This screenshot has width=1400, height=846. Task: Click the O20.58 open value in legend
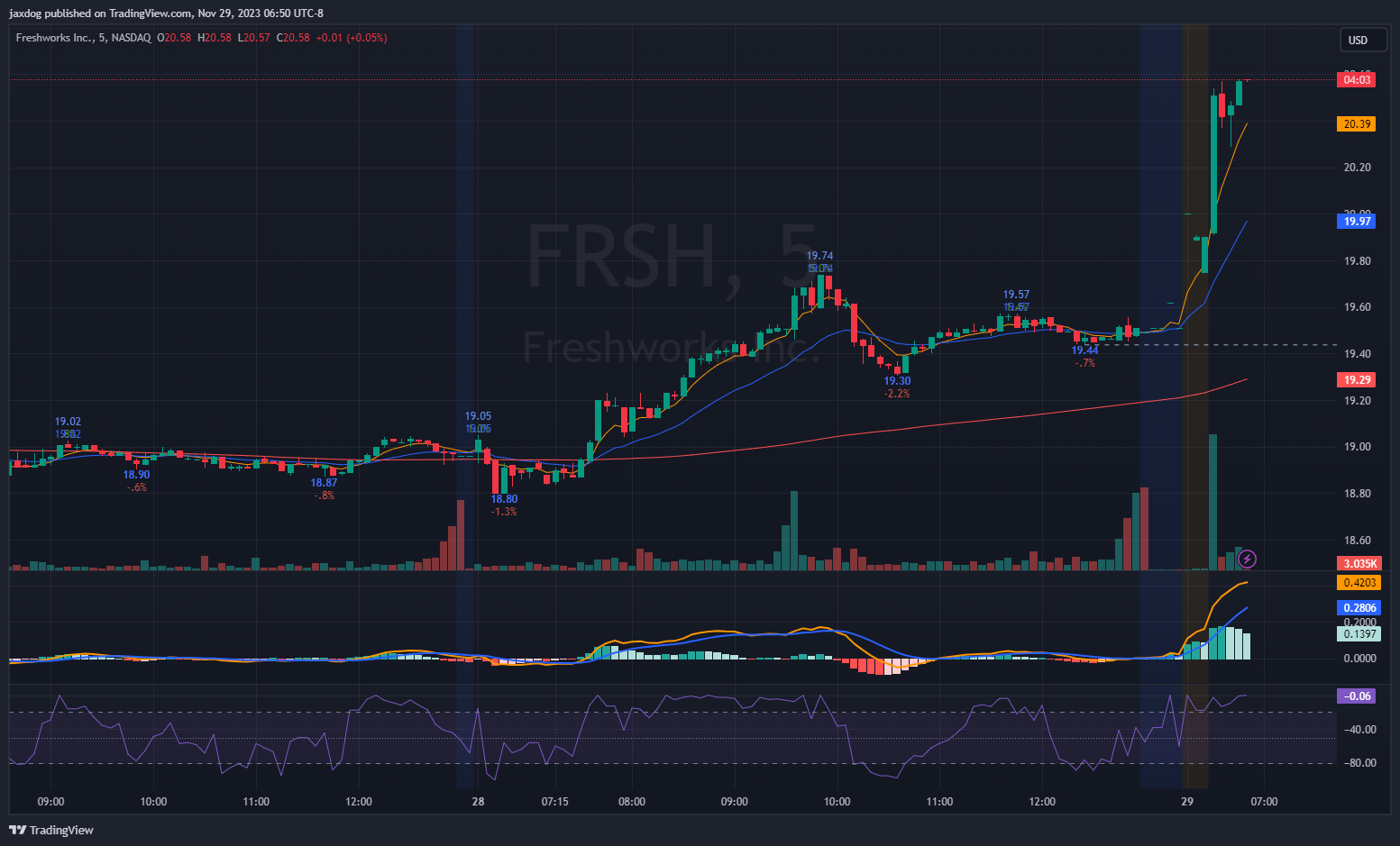[174, 38]
